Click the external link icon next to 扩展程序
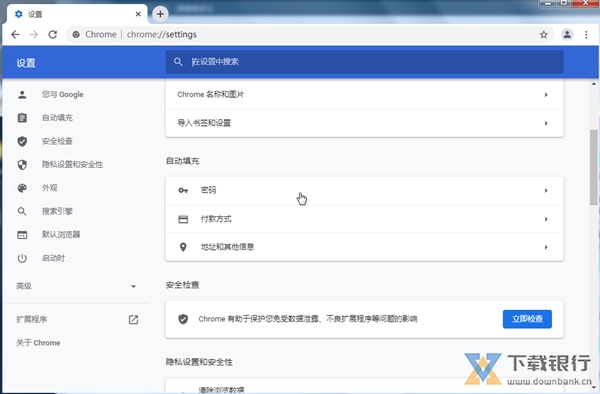 (x=133, y=319)
